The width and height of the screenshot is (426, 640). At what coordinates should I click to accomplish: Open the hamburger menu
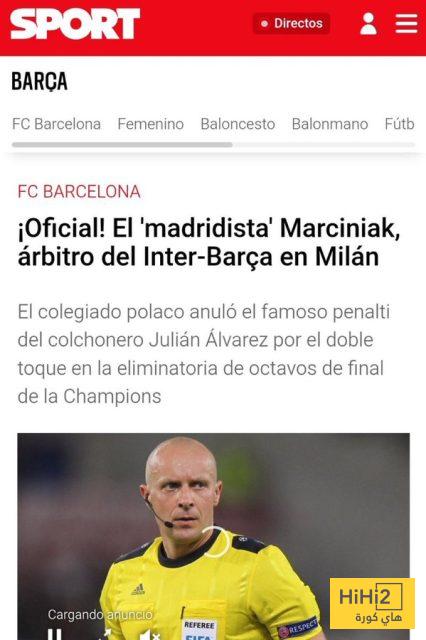(x=406, y=24)
